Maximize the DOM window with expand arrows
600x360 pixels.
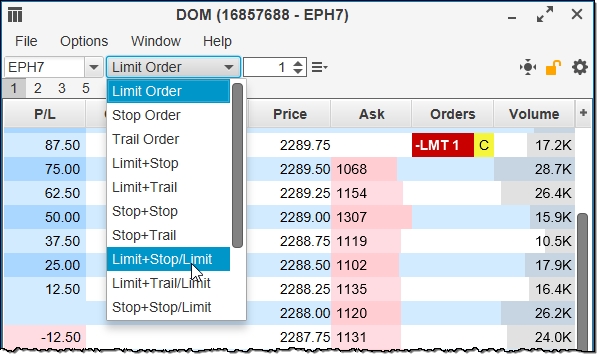pos(545,15)
